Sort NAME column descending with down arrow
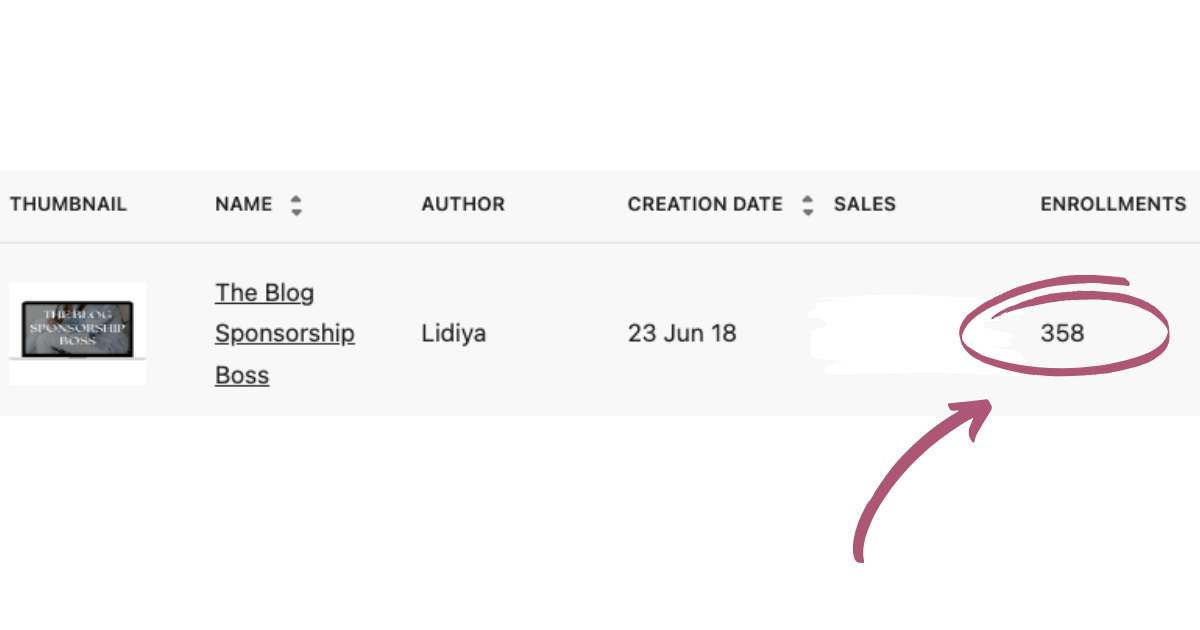This screenshot has width=1200, height=630. tap(296, 212)
